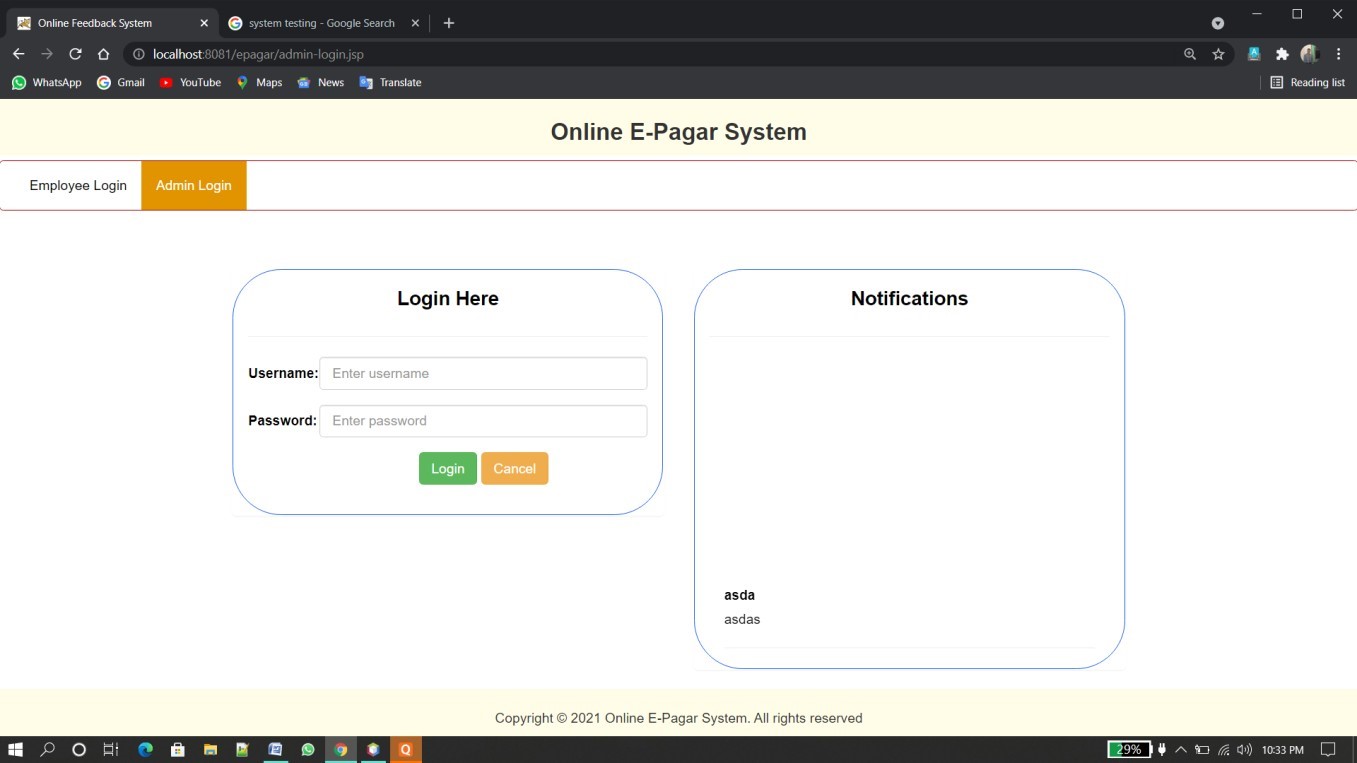The height and width of the screenshot is (763, 1357).
Task: Bookmark this page using the star icon
Action: click(1218, 54)
